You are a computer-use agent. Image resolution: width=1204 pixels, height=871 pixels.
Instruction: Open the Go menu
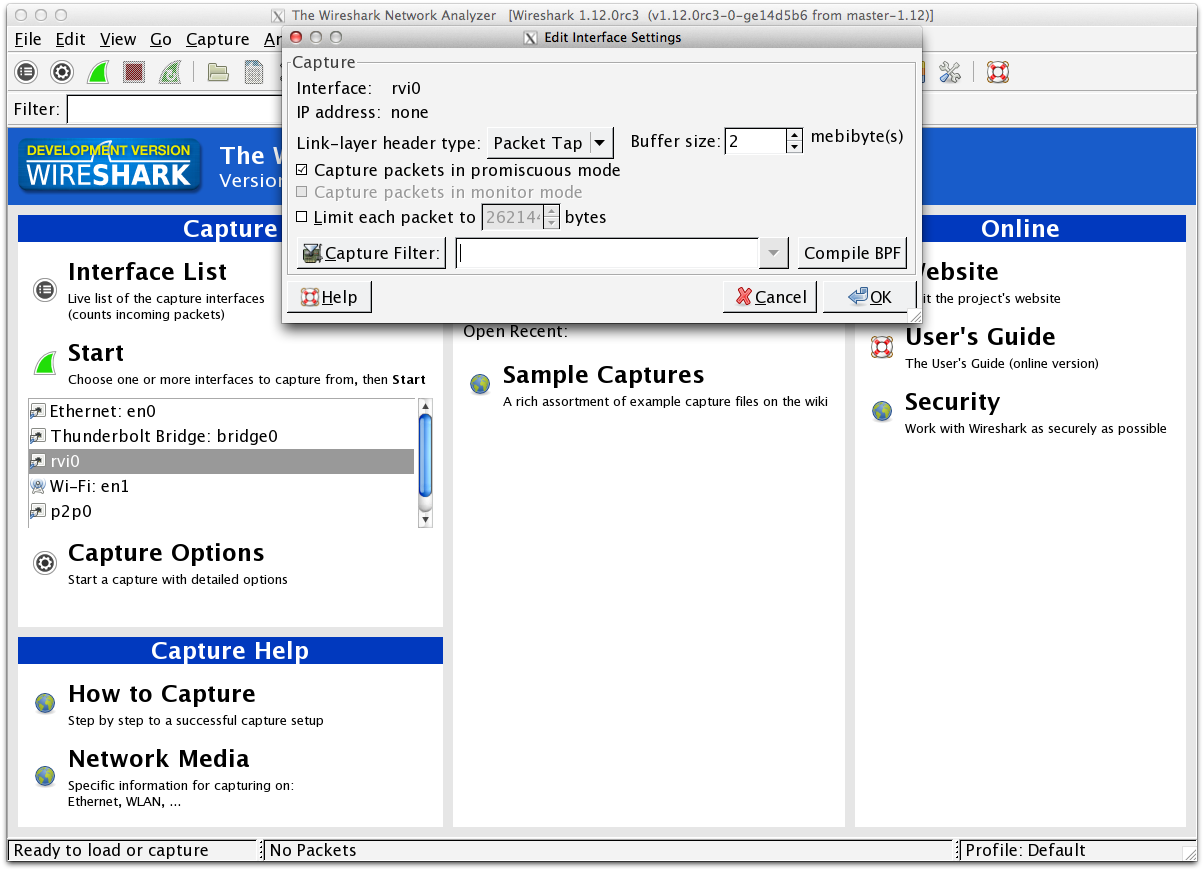pyautogui.click(x=161, y=39)
